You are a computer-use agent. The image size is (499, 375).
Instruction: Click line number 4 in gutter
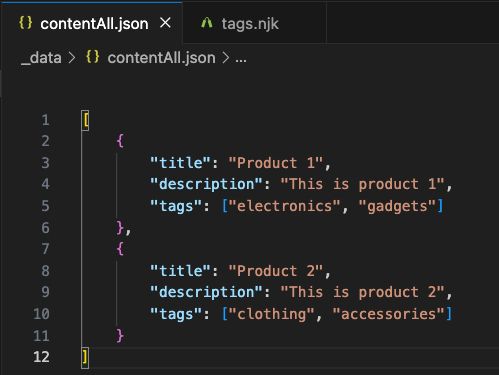[x=46, y=184]
